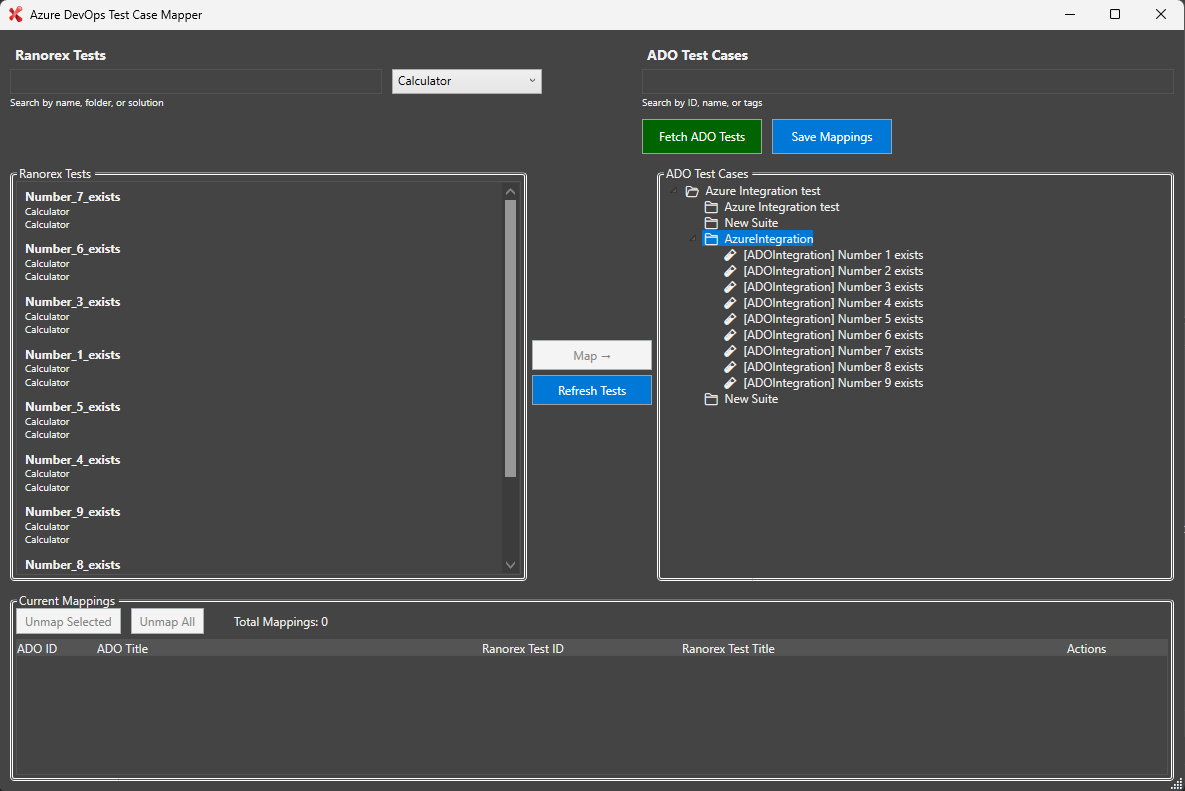Click test case icon for Number 5 exists
Image resolution: width=1185 pixels, height=791 pixels.
730,319
